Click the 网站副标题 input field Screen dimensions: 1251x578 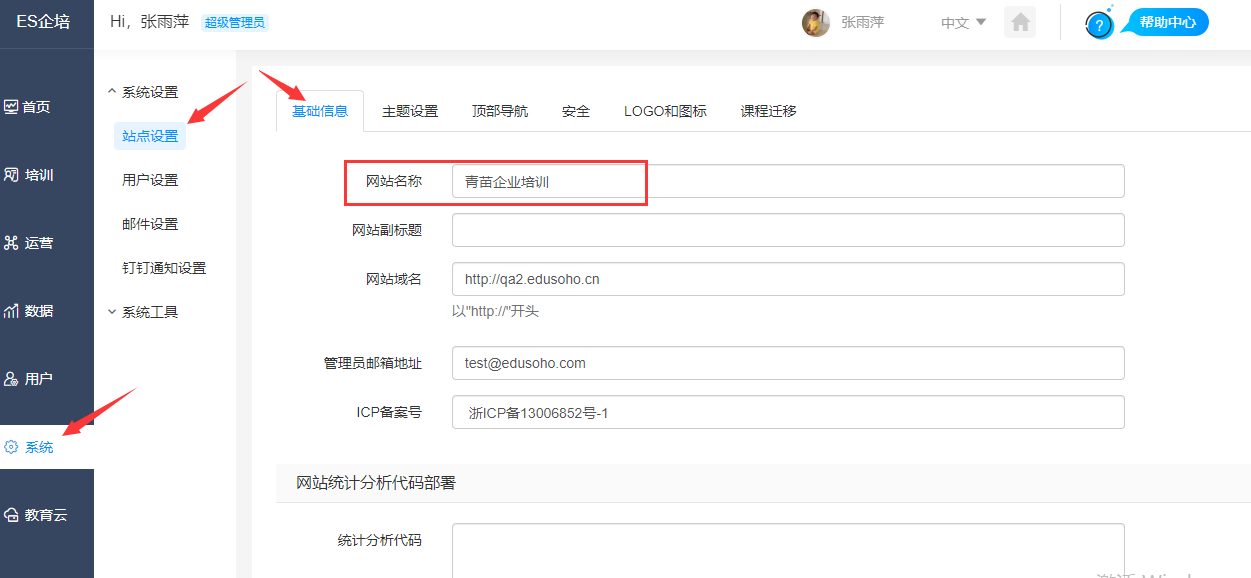(x=787, y=230)
